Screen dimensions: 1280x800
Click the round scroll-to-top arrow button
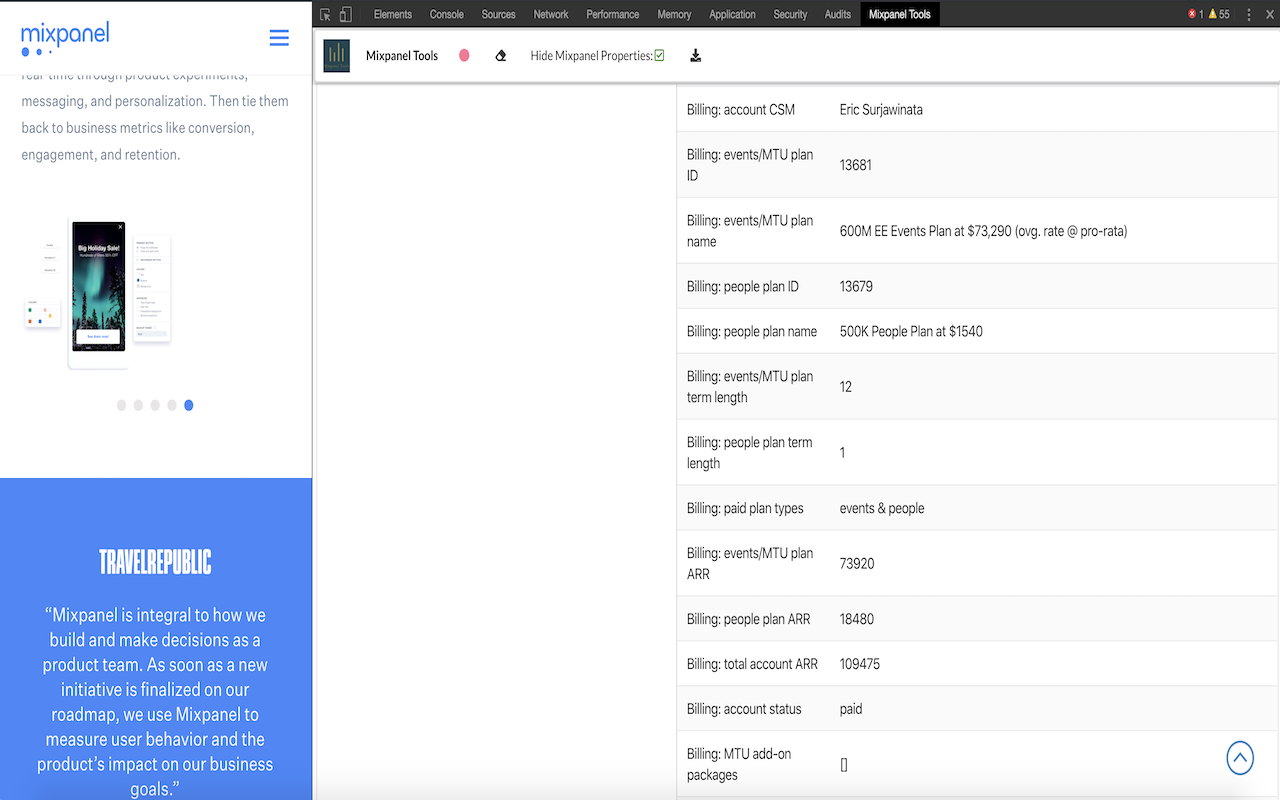pos(1240,758)
